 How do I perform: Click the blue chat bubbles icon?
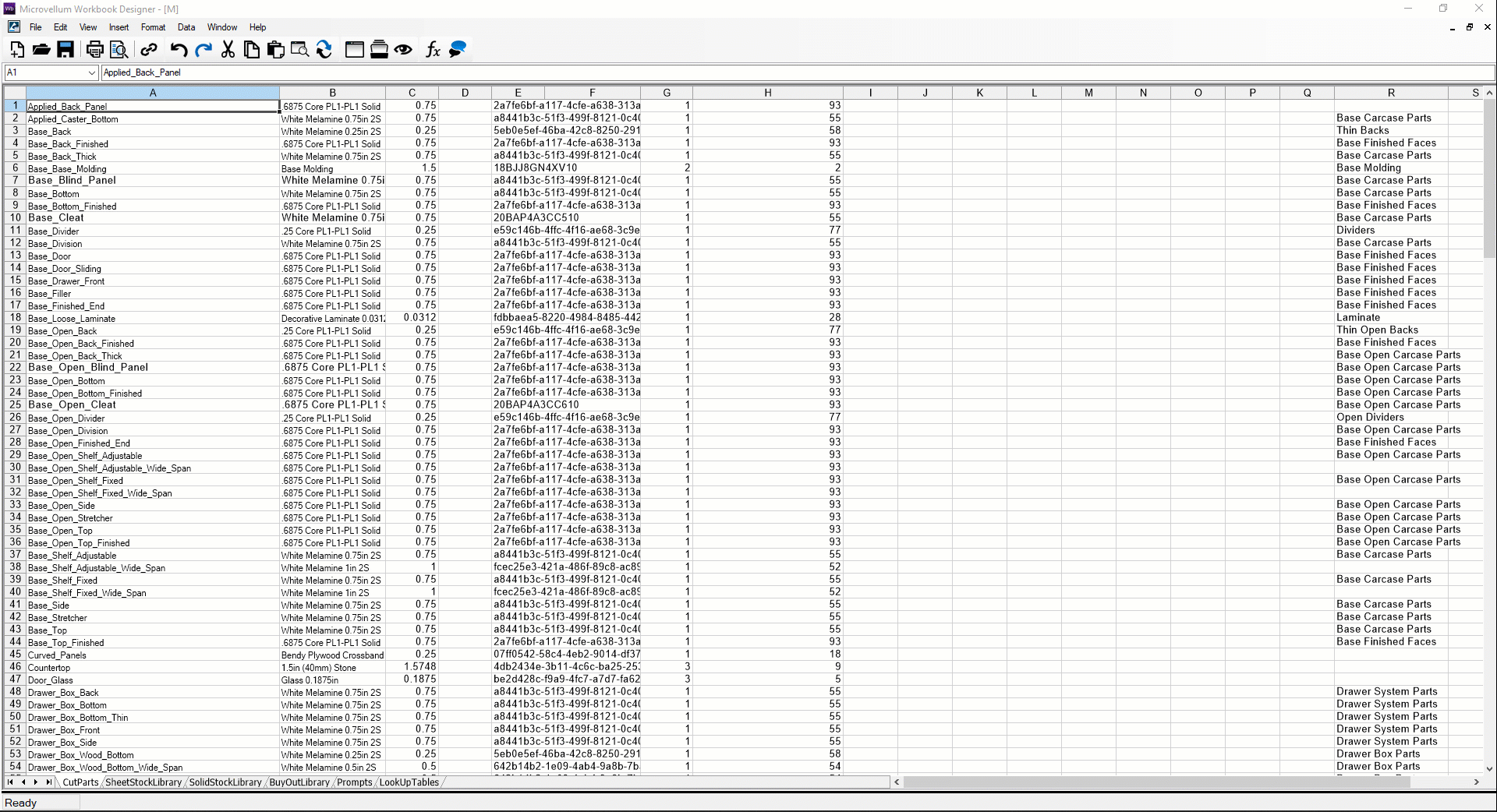coord(458,50)
